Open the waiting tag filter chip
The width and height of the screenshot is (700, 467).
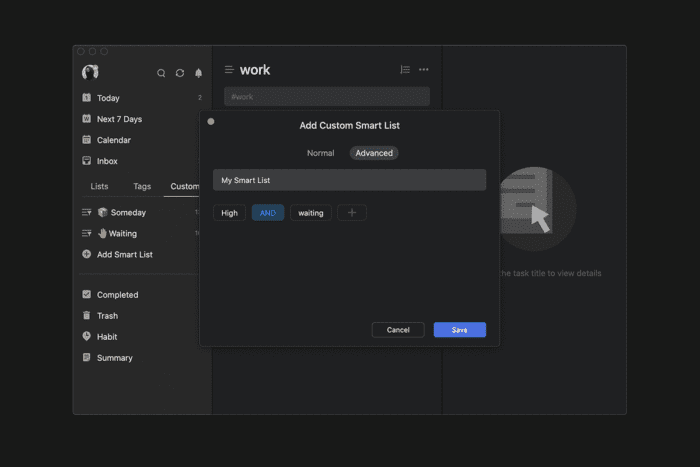311,213
